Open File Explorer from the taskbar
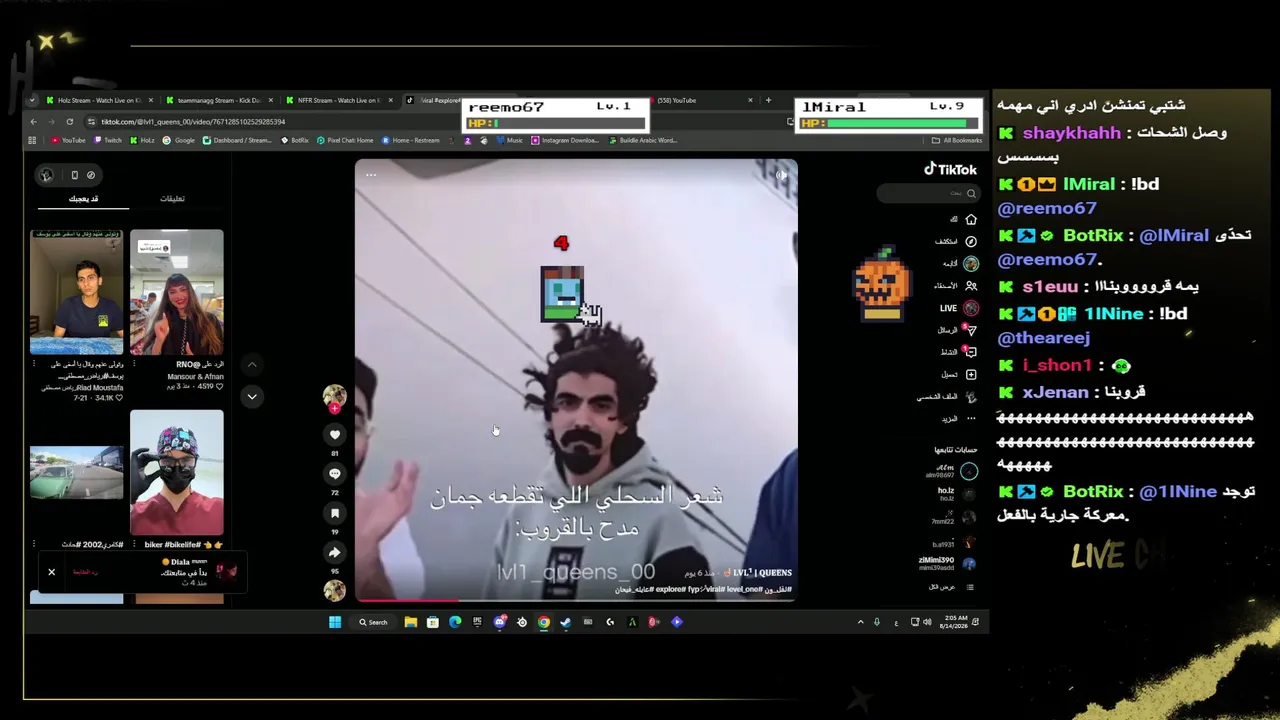This screenshot has height=720, width=1280. coord(410,622)
